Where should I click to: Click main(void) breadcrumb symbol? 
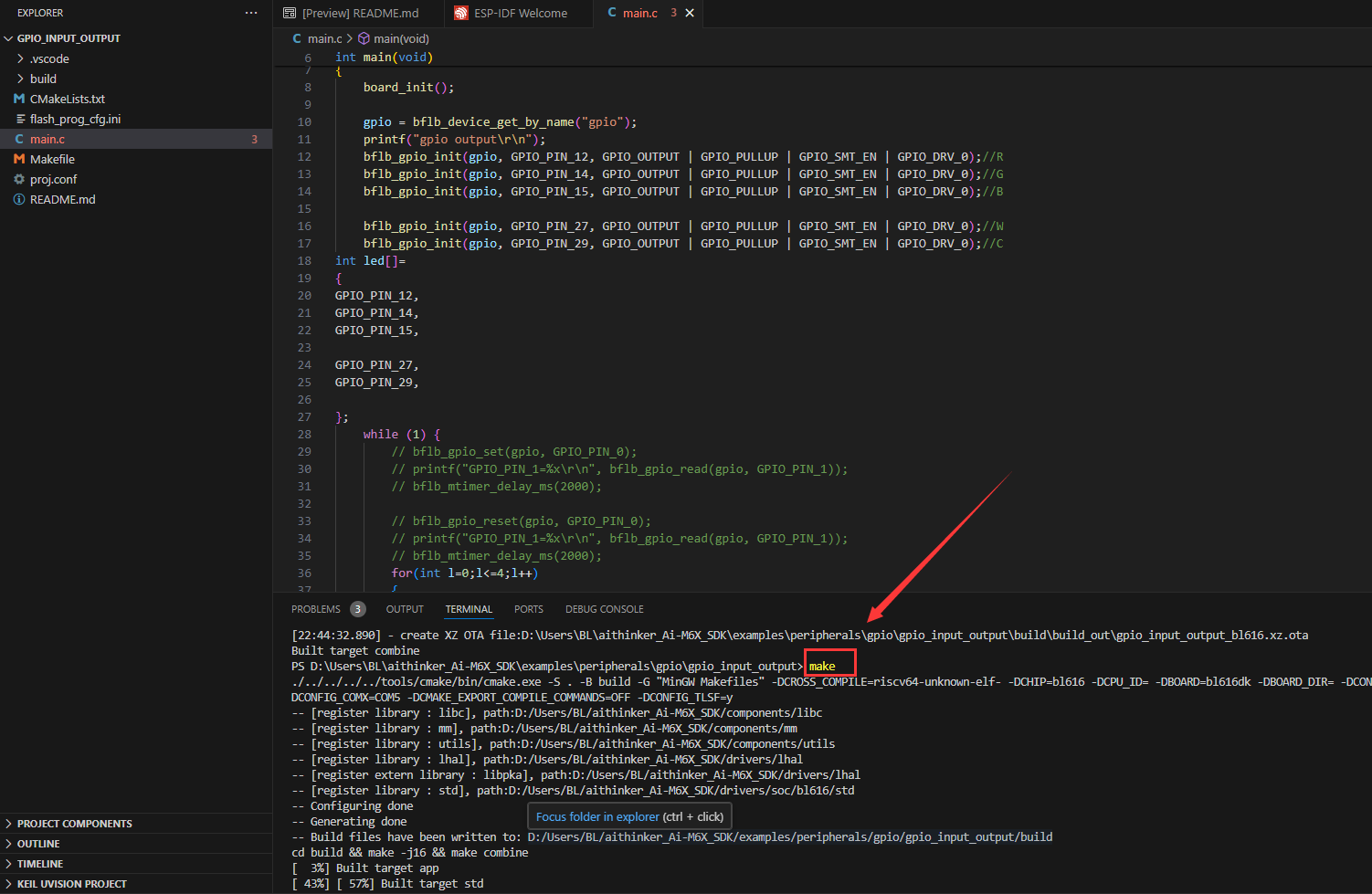401,38
